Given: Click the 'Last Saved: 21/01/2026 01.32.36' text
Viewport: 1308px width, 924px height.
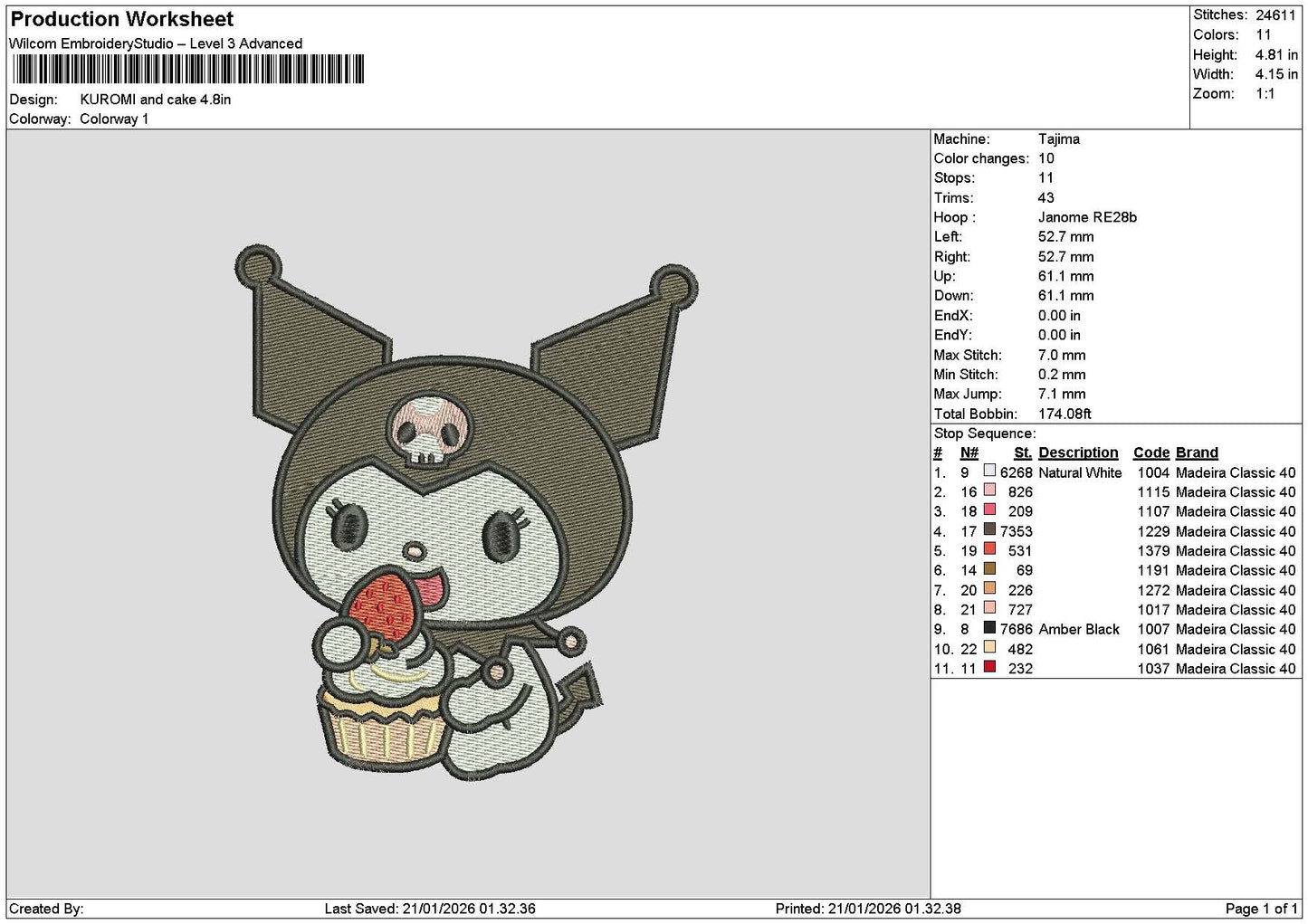Looking at the screenshot, I should point(430,909).
